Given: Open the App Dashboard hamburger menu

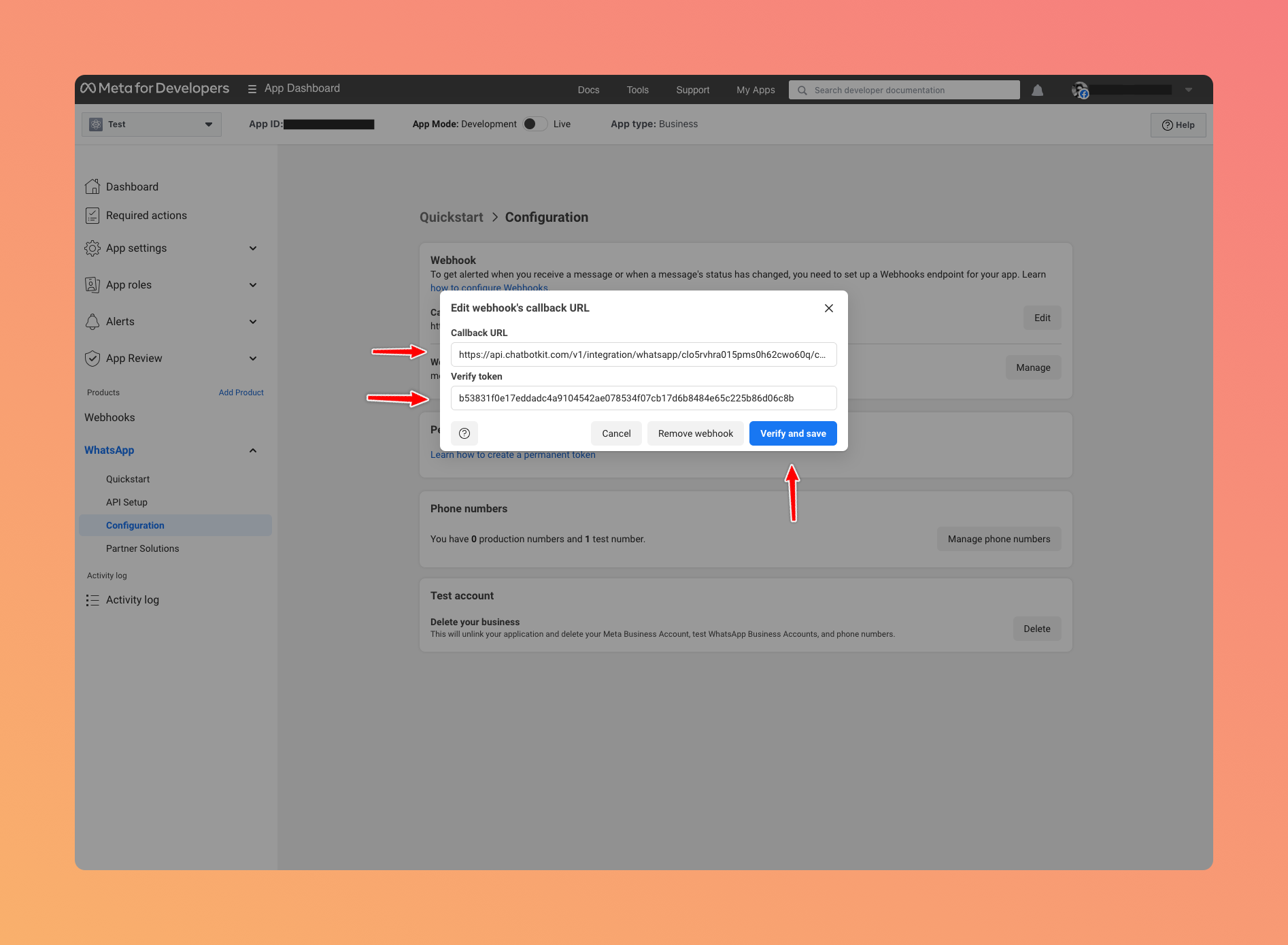Looking at the screenshot, I should tap(252, 89).
